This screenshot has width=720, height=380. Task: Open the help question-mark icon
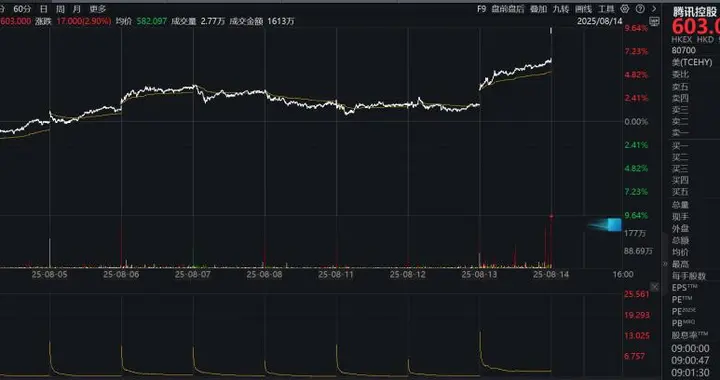[640, 9]
